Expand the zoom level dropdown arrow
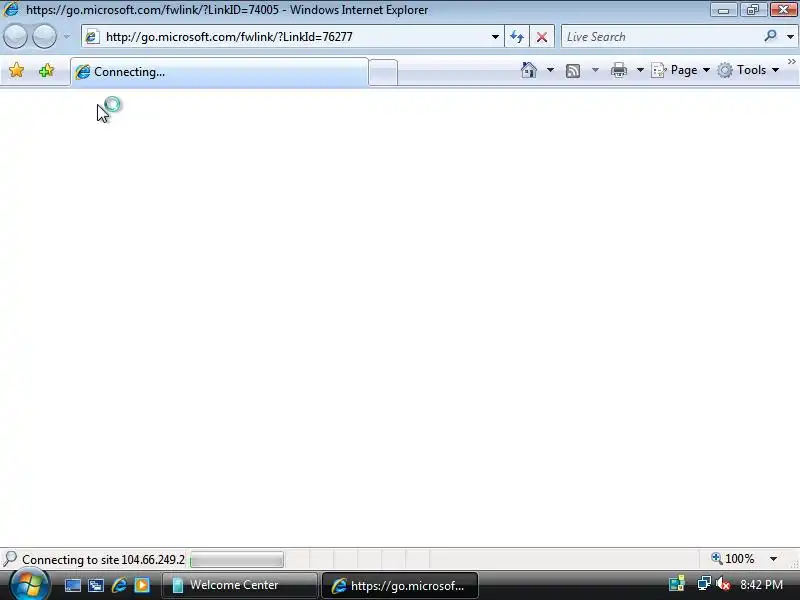 point(773,559)
